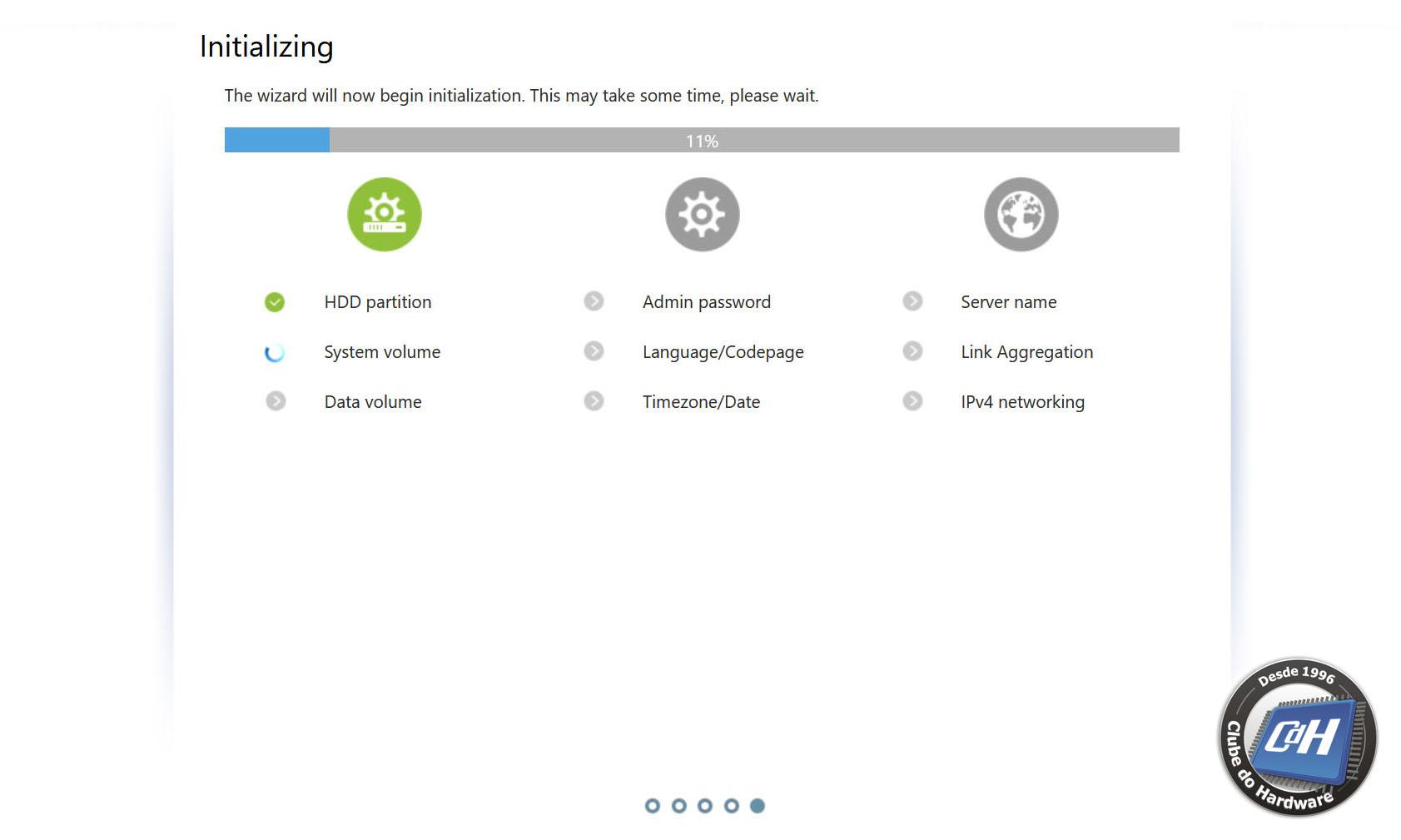Click the Initializing heading
The height and width of the screenshot is (840, 1401).
(266, 47)
